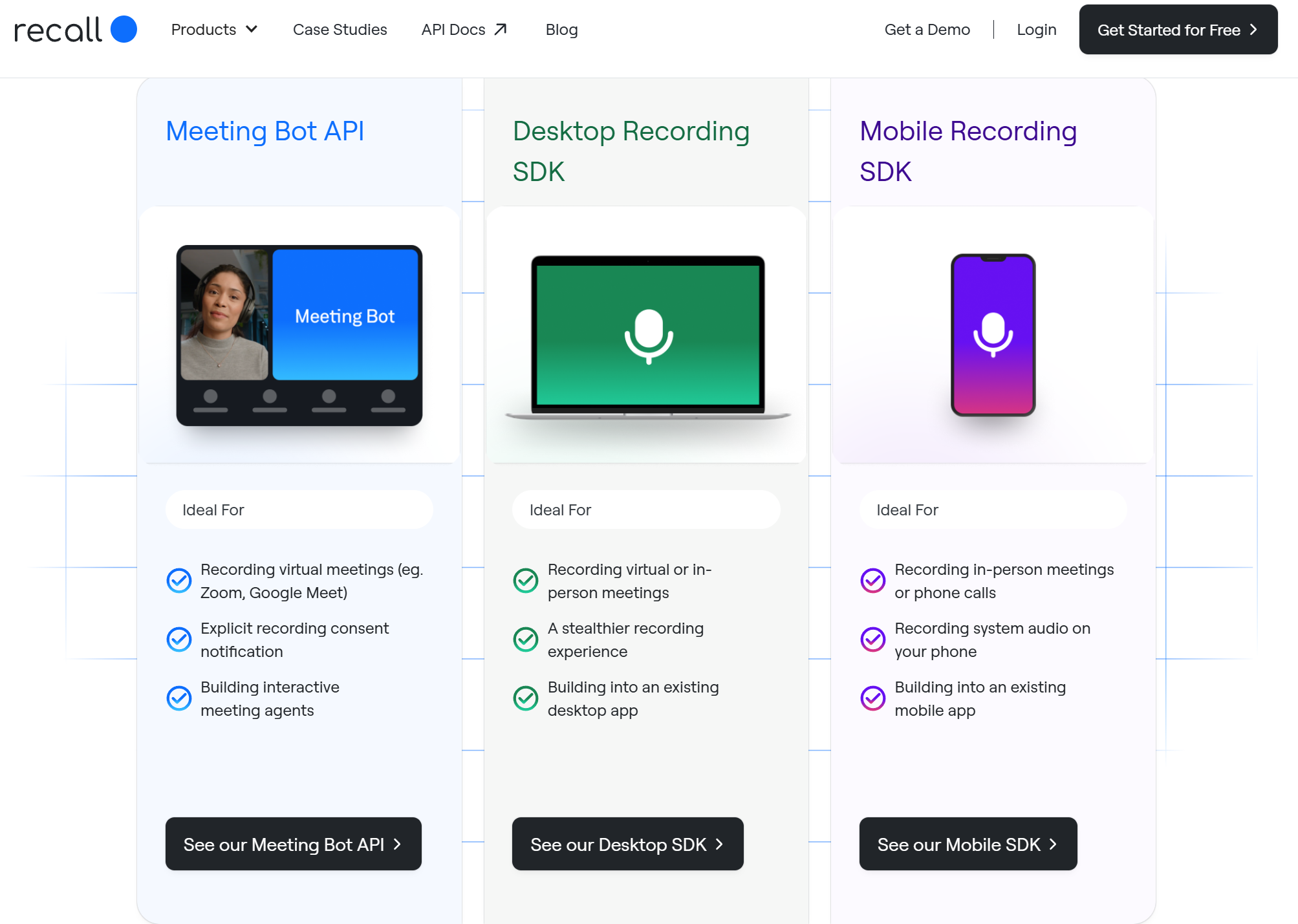The height and width of the screenshot is (924, 1298).
Task: Click blue checkmark beside Explicit recording consent
Action: pyautogui.click(x=179, y=639)
